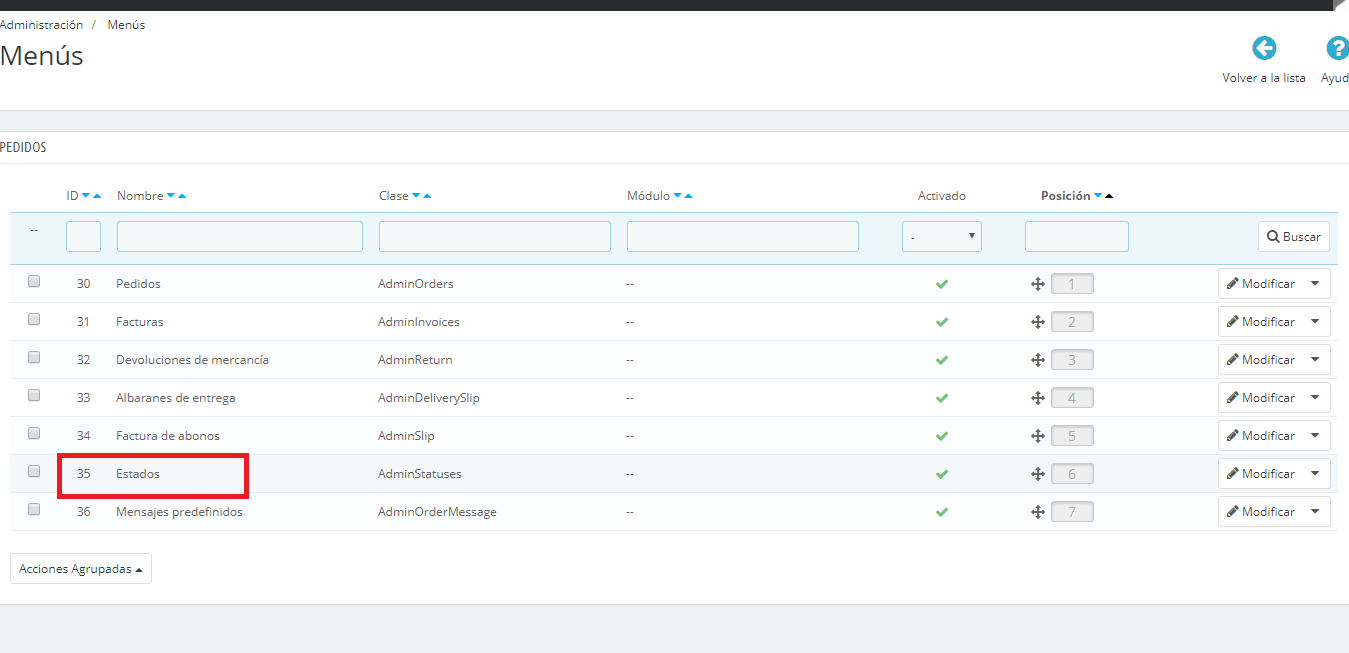Open the Acciones Agrupadas menu

pos(81,569)
